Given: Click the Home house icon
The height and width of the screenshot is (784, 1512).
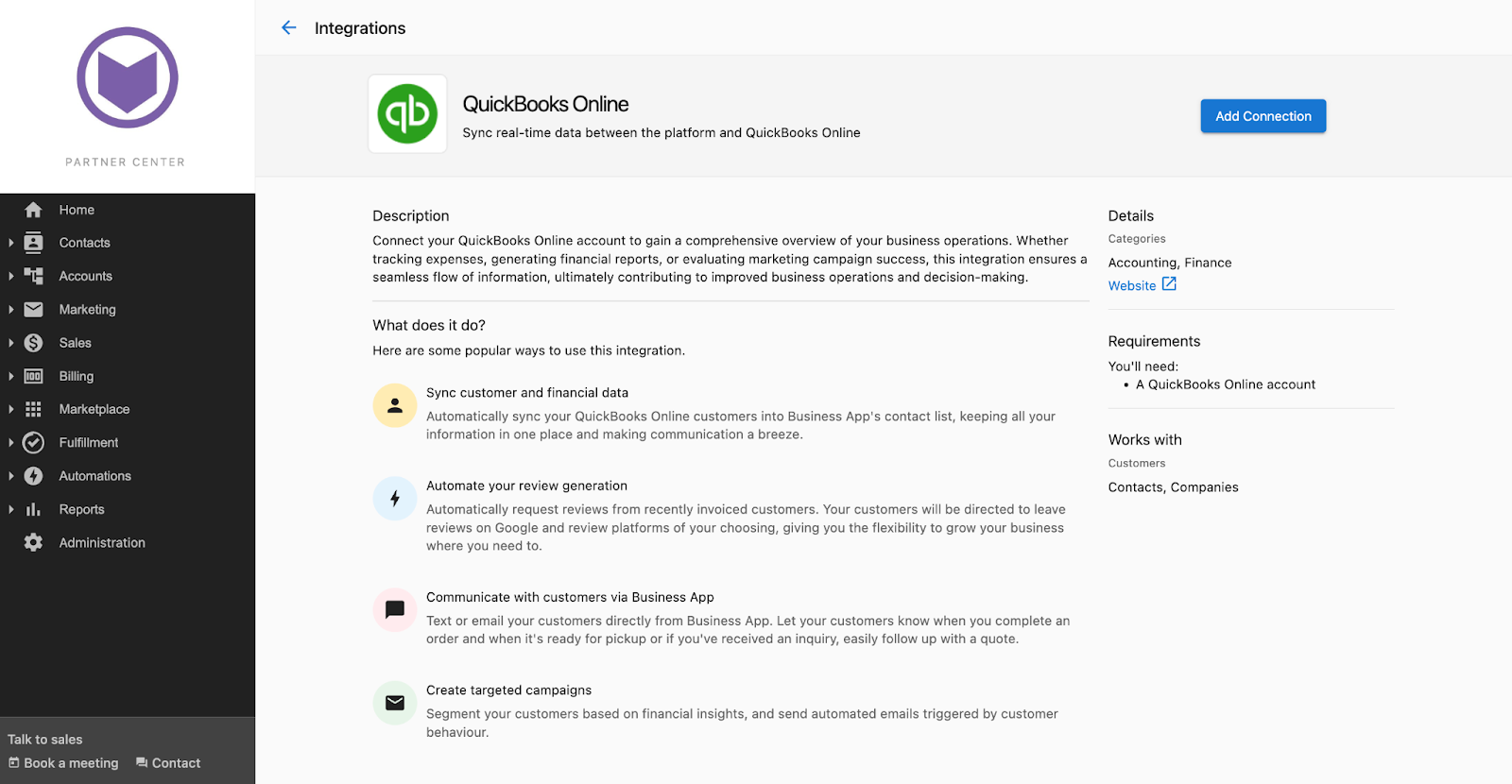Looking at the screenshot, I should [x=33, y=210].
